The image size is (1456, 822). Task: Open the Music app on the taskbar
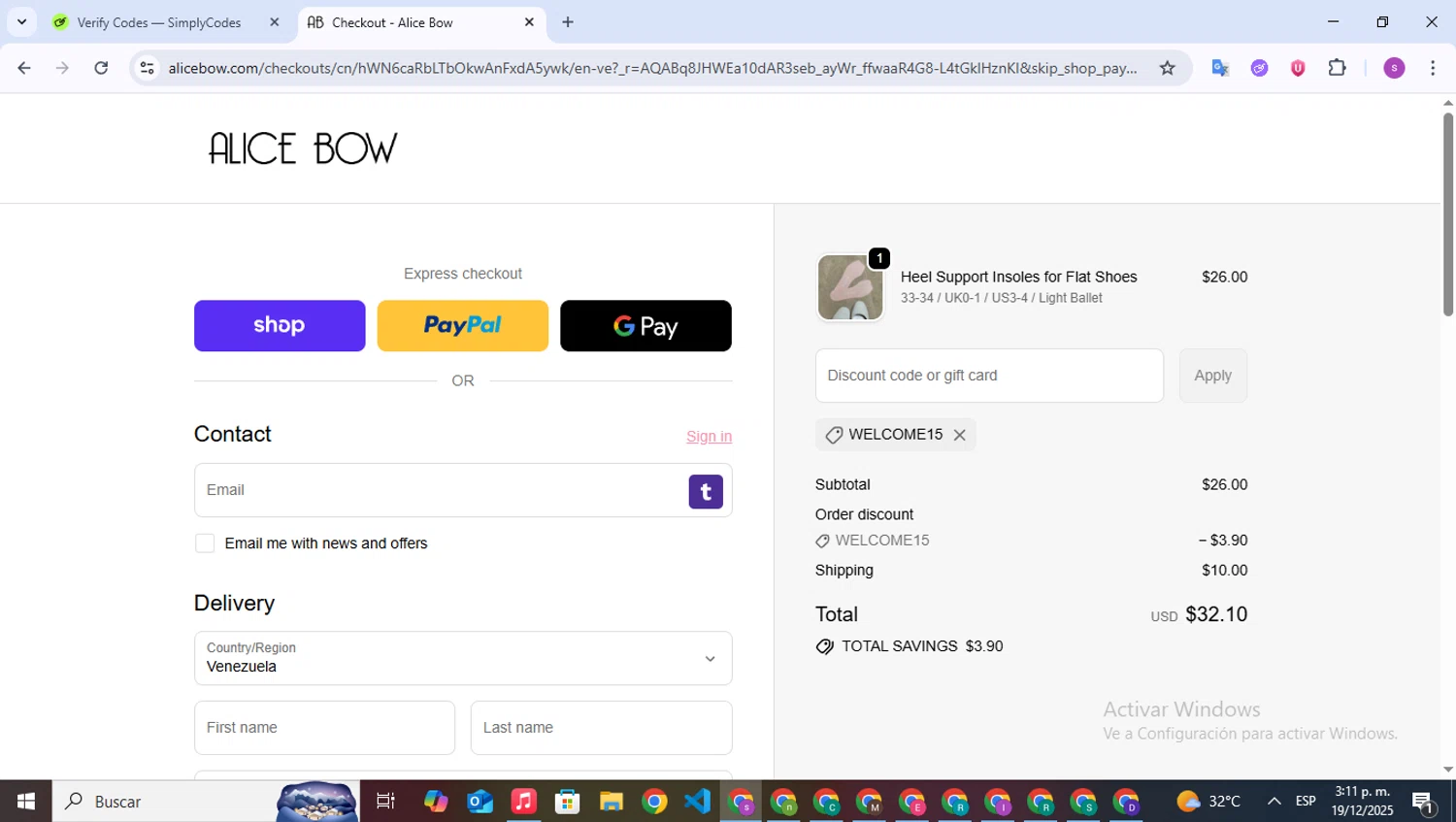[x=523, y=802]
